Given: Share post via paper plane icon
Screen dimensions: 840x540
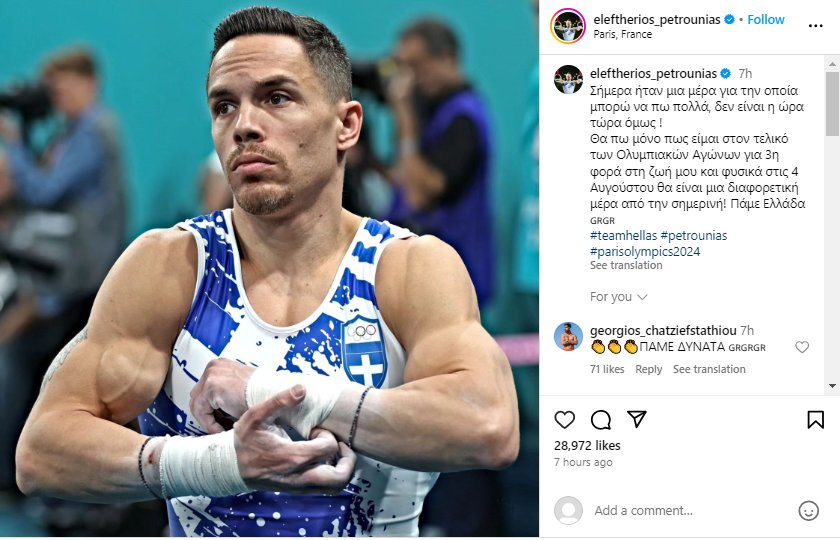Looking at the screenshot, I should 637,419.
